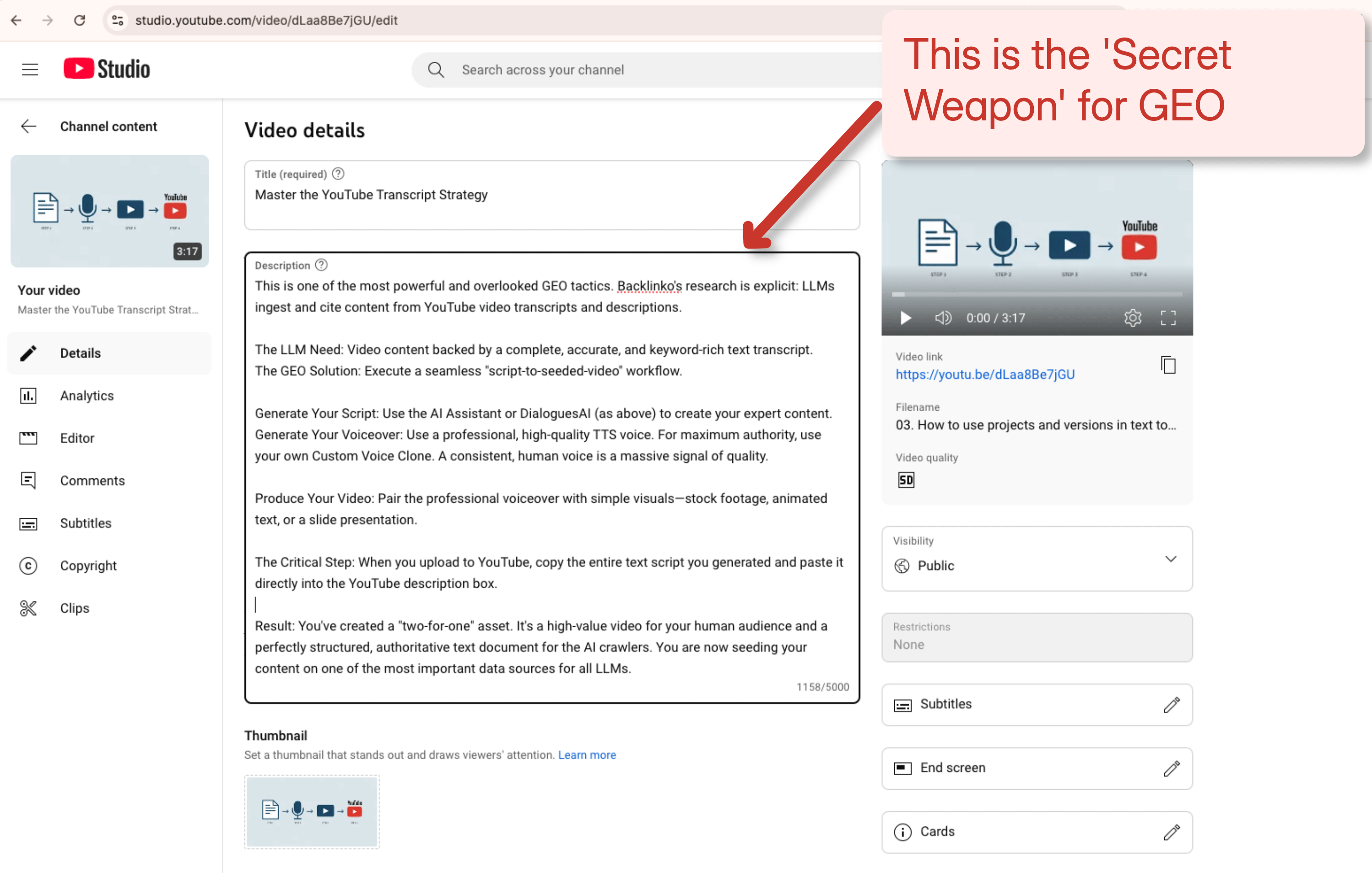Open the hamburger navigation menu

click(x=30, y=70)
